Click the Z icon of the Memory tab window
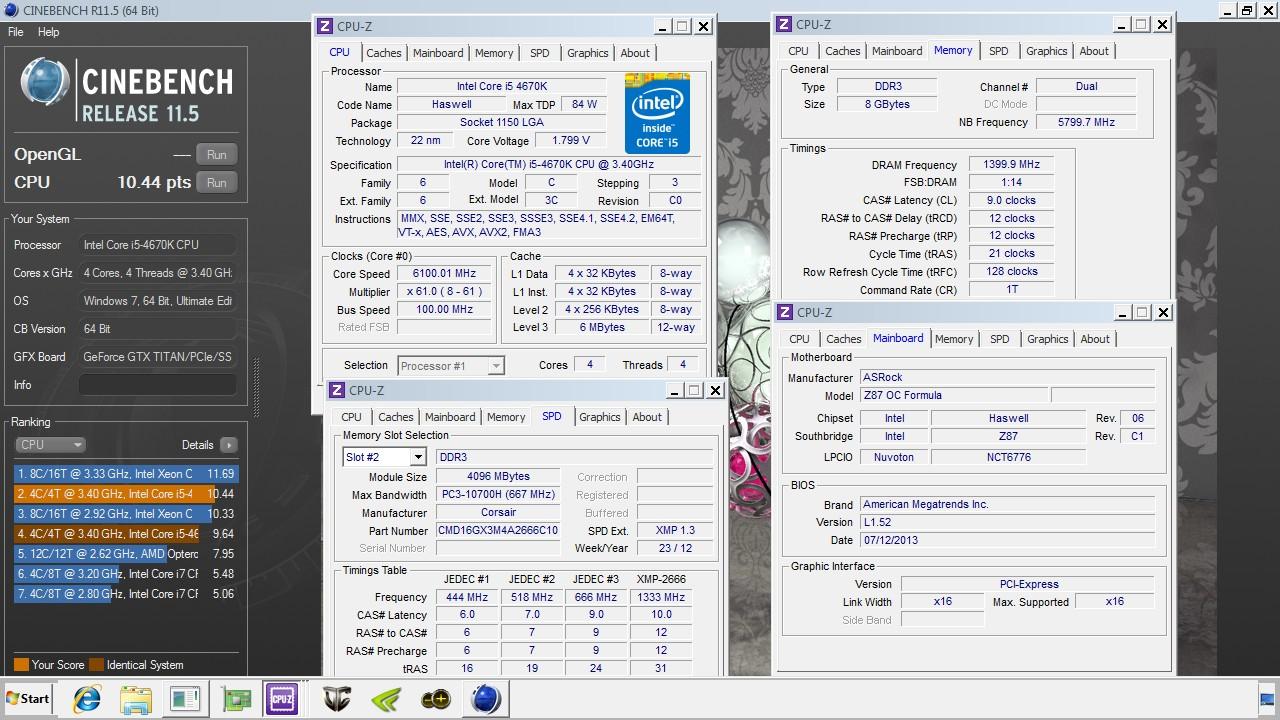The width and height of the screenshot is (1280, 720). click(x=785, y=25)
